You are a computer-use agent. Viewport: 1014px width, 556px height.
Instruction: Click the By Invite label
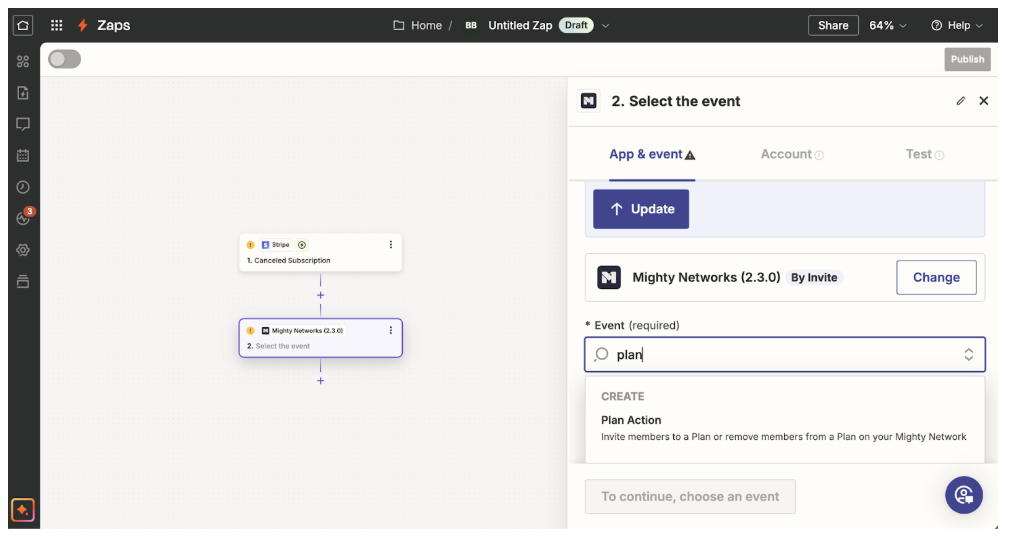click(x=814, y=277)
